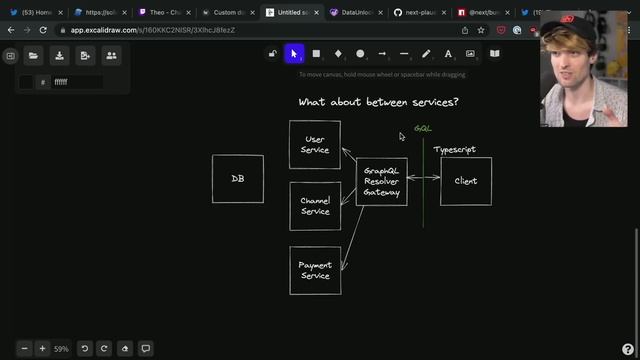The height and width of the screenshot is (360, 640).
Task: Click the eraser icon in footer
Action: click(125, 349)
